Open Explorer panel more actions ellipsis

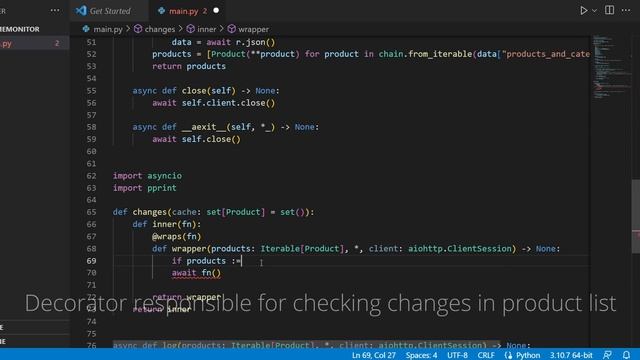(55, 11)
